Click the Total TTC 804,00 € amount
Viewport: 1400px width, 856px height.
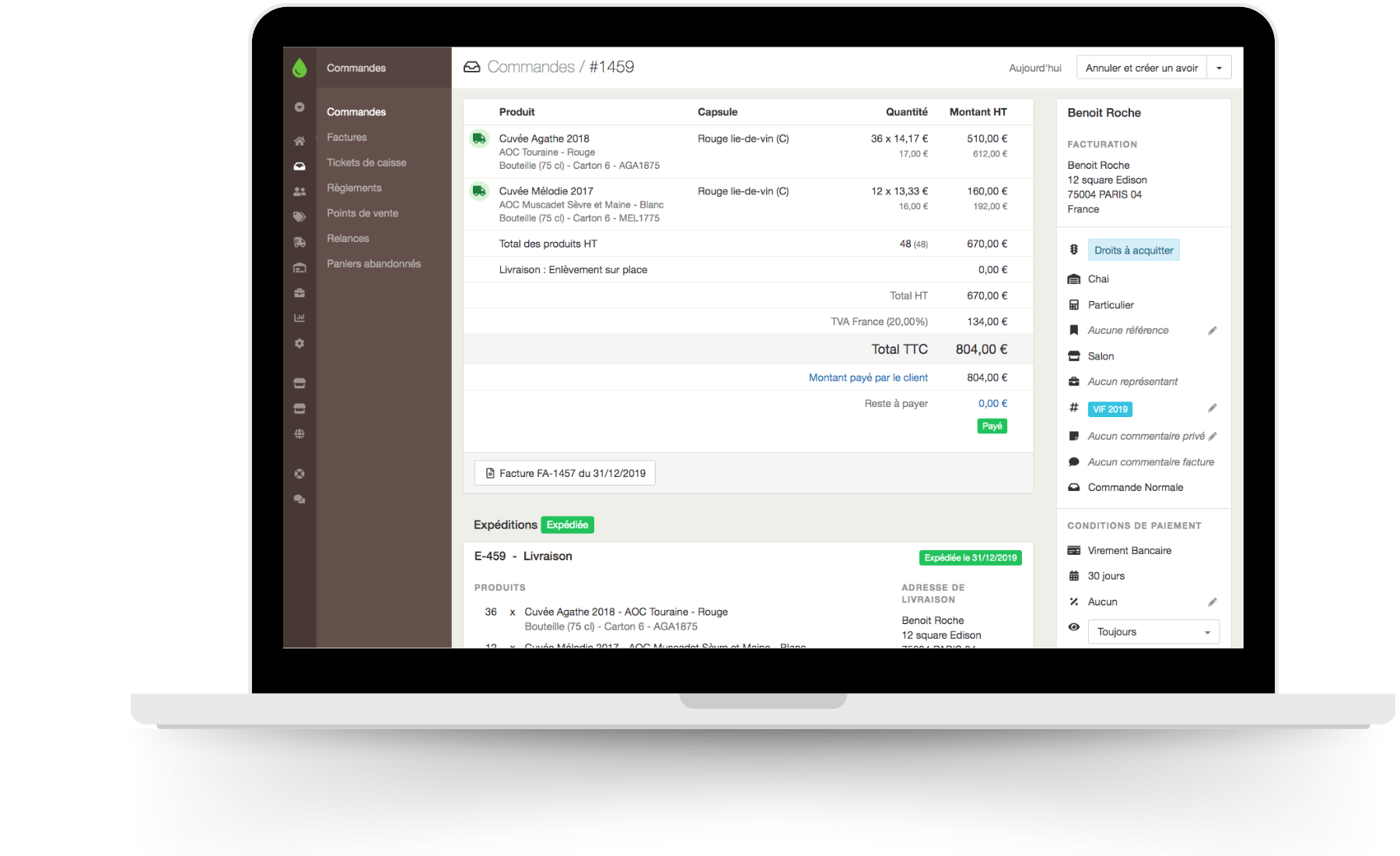pyautogui.click(x=982, y=349)
